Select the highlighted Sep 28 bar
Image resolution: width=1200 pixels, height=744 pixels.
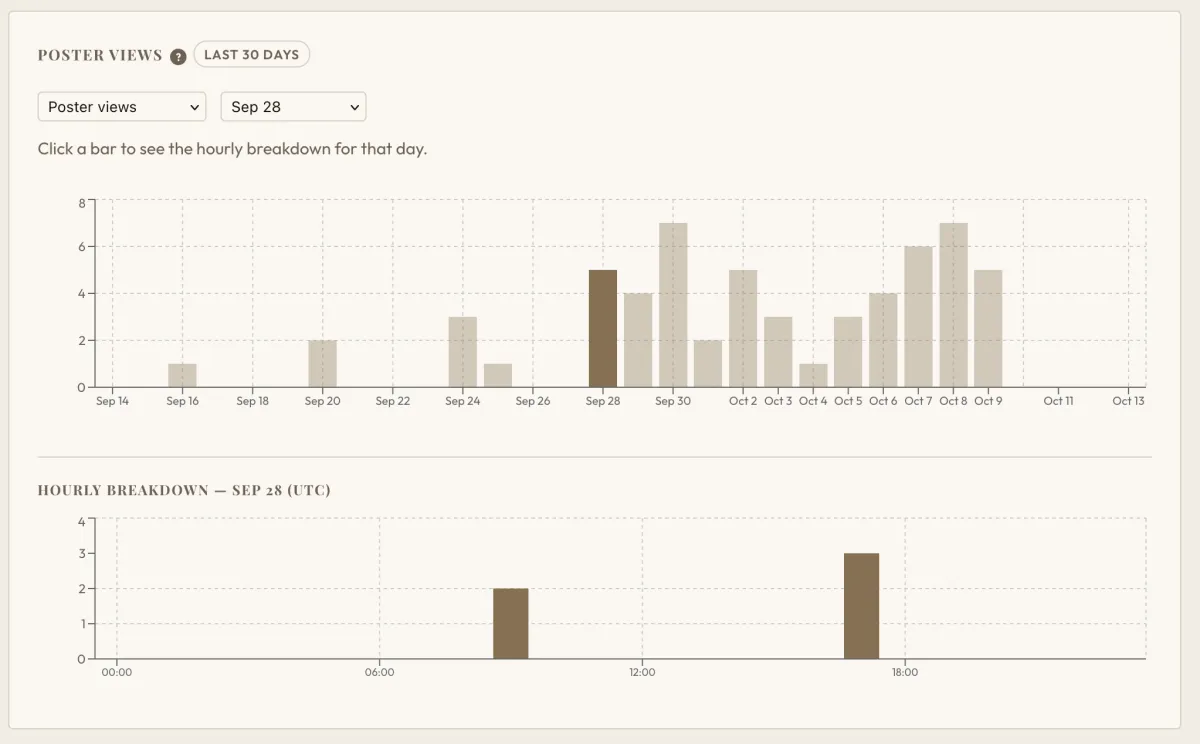(x=603, y=328)
